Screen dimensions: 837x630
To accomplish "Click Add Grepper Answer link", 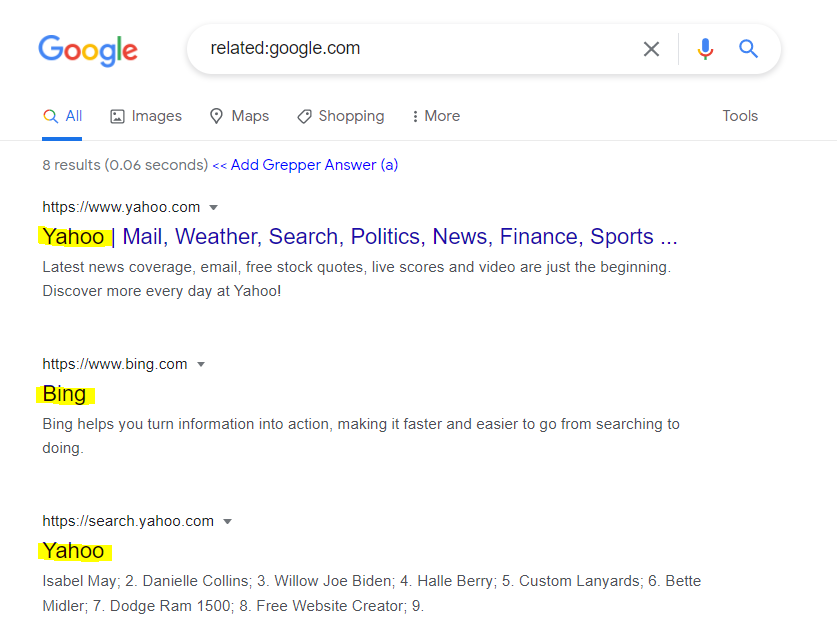I will (x=305, y=165).
